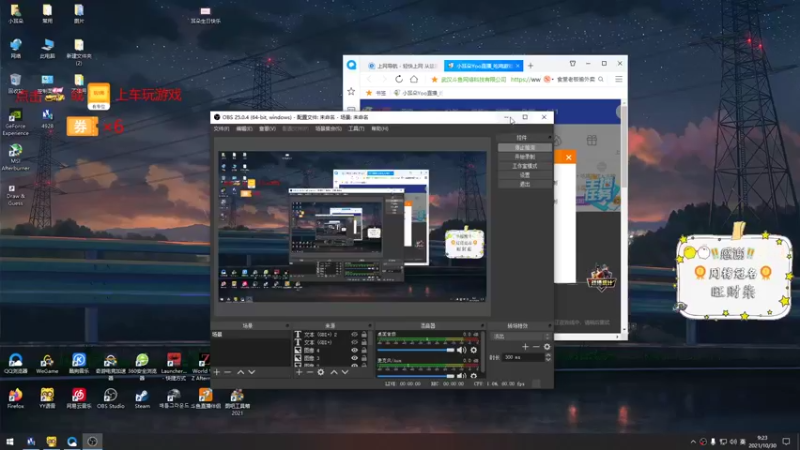Viewport: 800px width, 450px height.
Task: Mute the Mic/Aux speaker icon
Action: coord(461,376)
